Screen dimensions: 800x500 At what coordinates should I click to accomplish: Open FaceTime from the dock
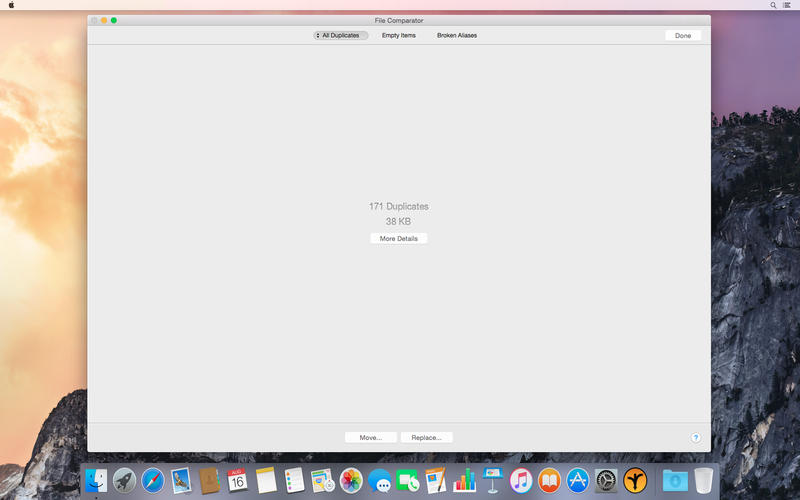[x=408, y=480]
